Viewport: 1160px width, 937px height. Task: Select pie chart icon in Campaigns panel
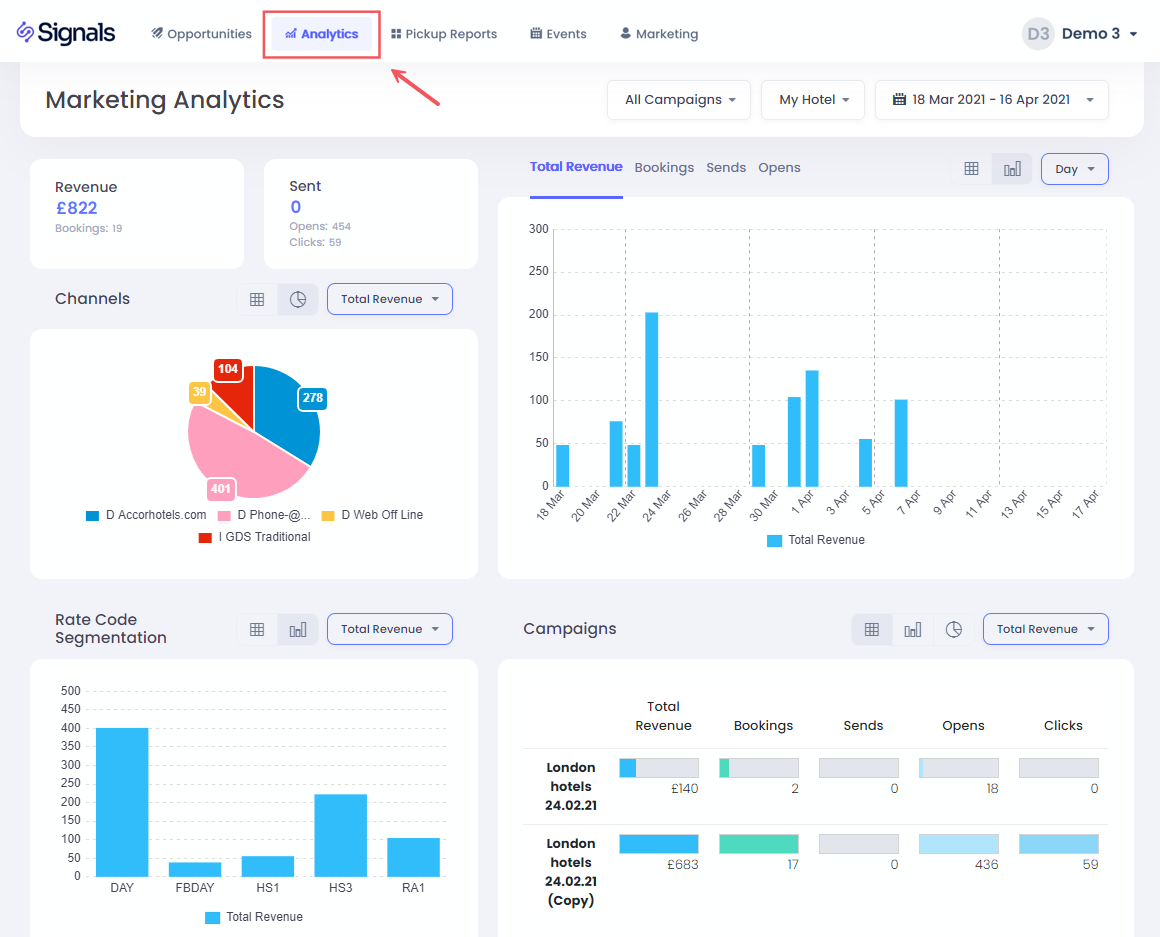pyautogui.click(x=954, y=629)
